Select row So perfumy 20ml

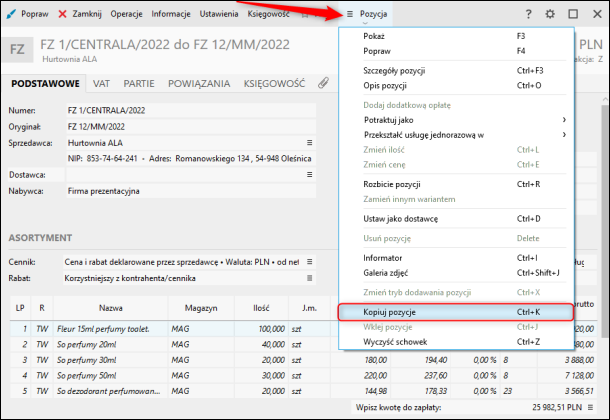[x=303, y=345]
